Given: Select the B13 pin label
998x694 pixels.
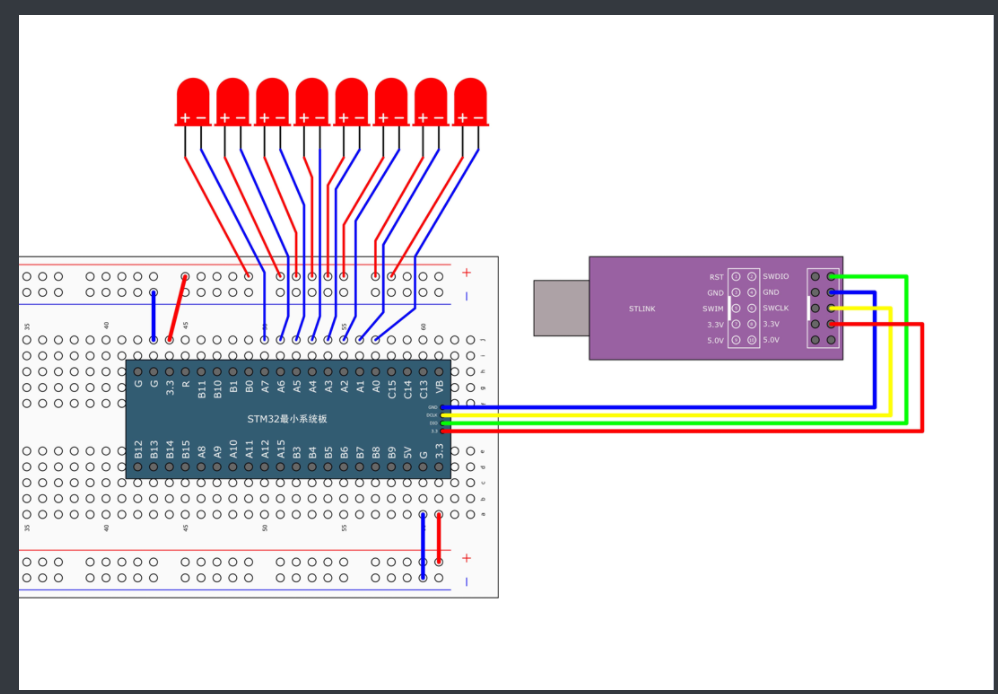Looking at the screenshot, I should coord(154,450).
